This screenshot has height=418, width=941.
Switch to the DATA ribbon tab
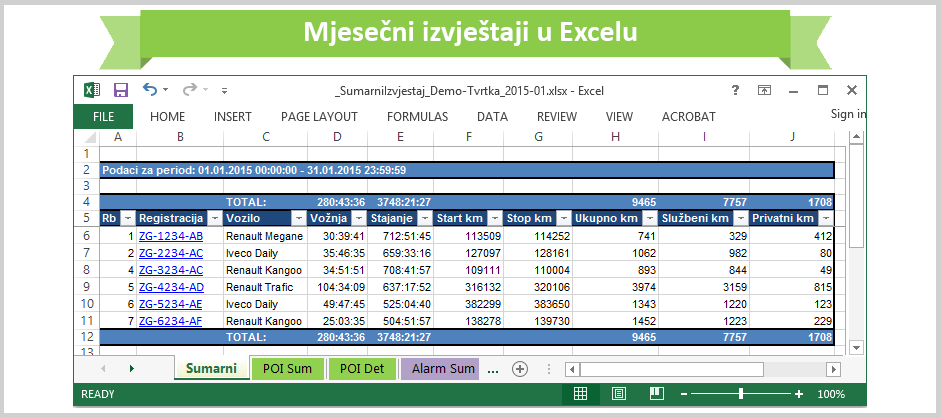pos(493,117)
